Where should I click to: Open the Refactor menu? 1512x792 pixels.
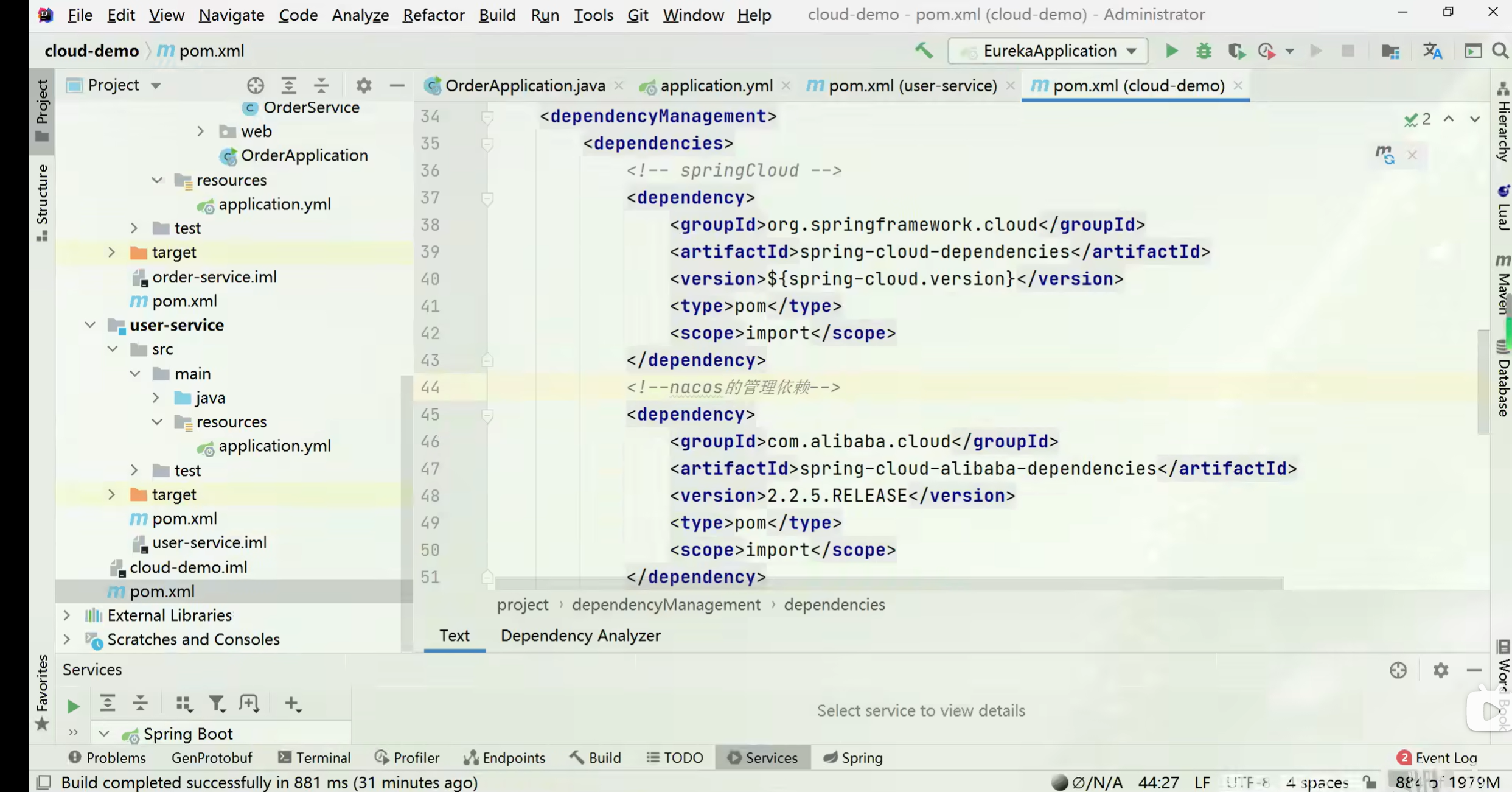433,15
